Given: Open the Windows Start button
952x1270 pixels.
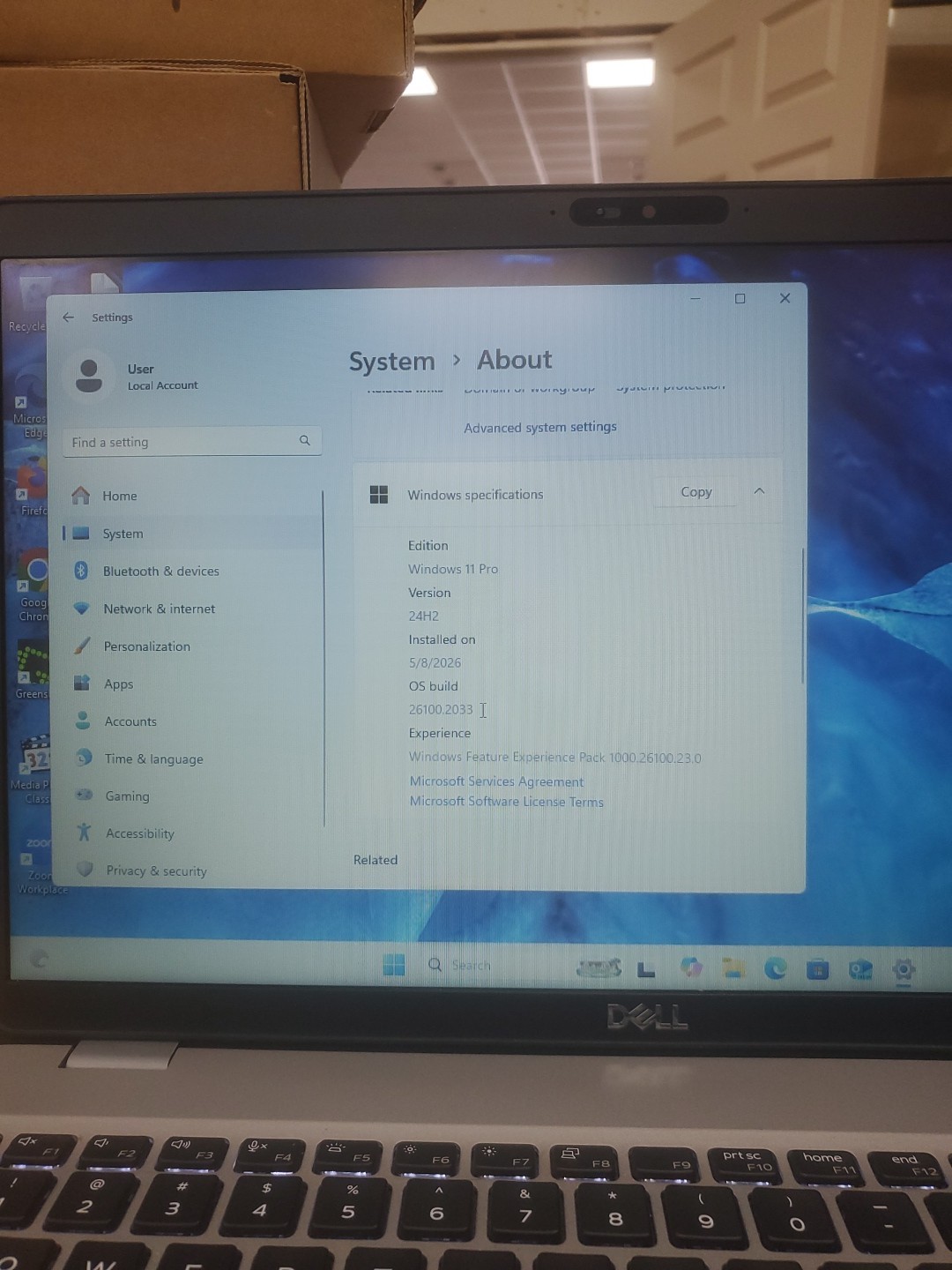Looking at the screenshot, I should point(394,965).
